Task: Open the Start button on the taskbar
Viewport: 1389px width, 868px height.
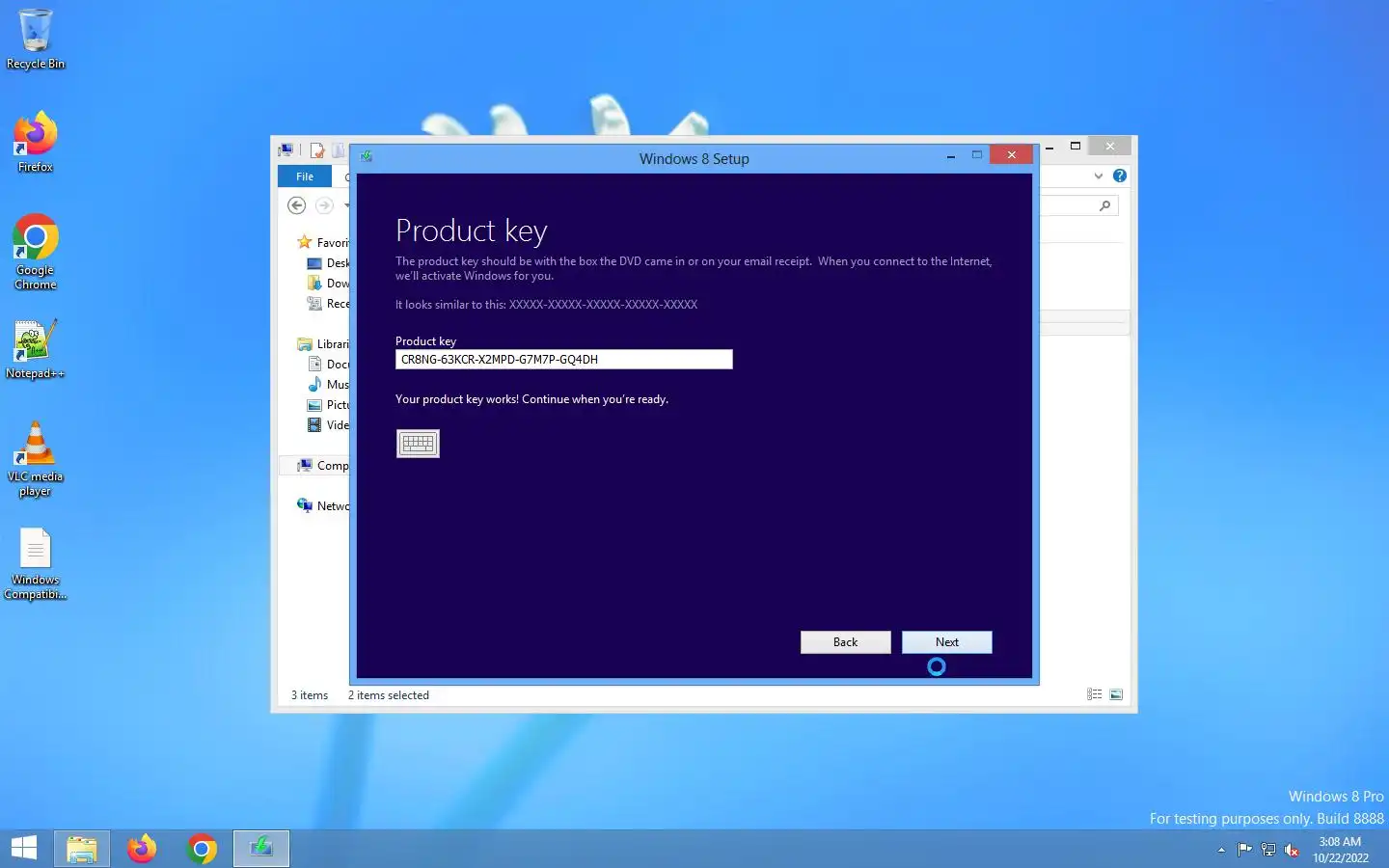Action: pos(24,849)
